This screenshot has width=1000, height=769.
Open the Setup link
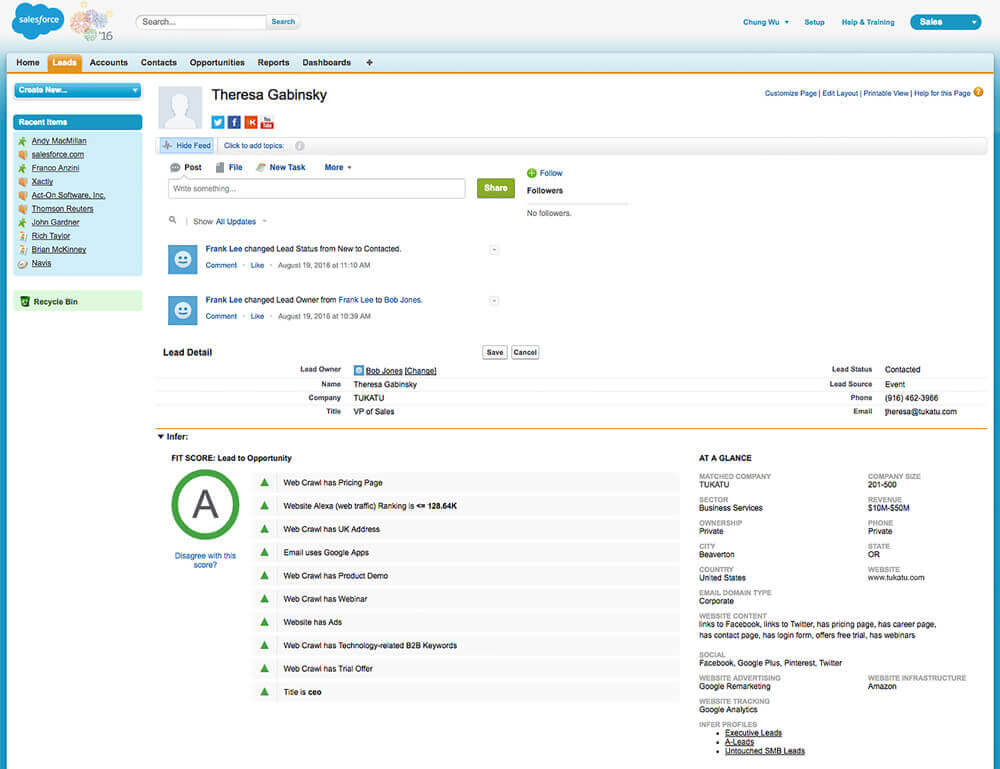click(x=814, y=22)
